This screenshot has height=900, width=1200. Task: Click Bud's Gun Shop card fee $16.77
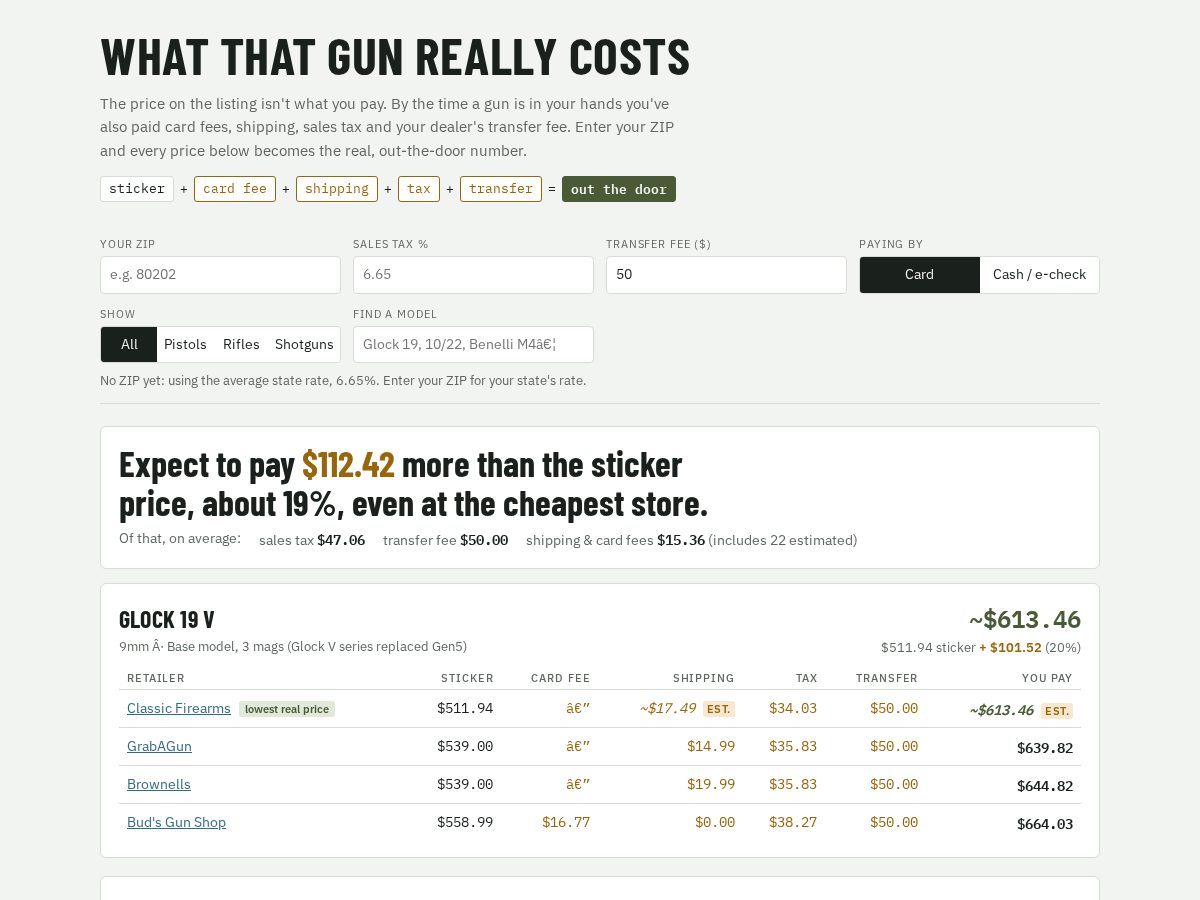pos(566,822)
